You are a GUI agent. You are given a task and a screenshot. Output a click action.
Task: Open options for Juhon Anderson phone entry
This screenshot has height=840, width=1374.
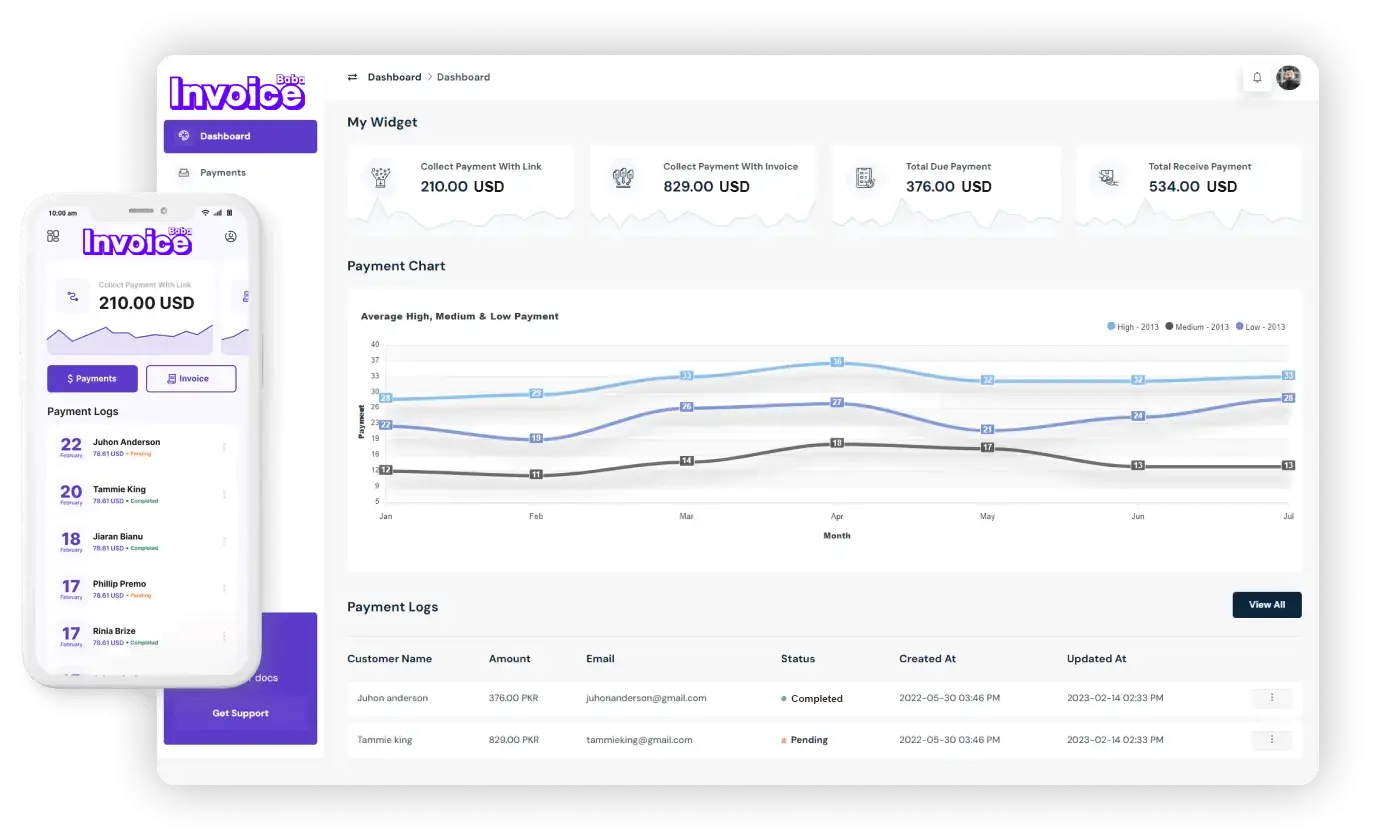tap(224, 447)
